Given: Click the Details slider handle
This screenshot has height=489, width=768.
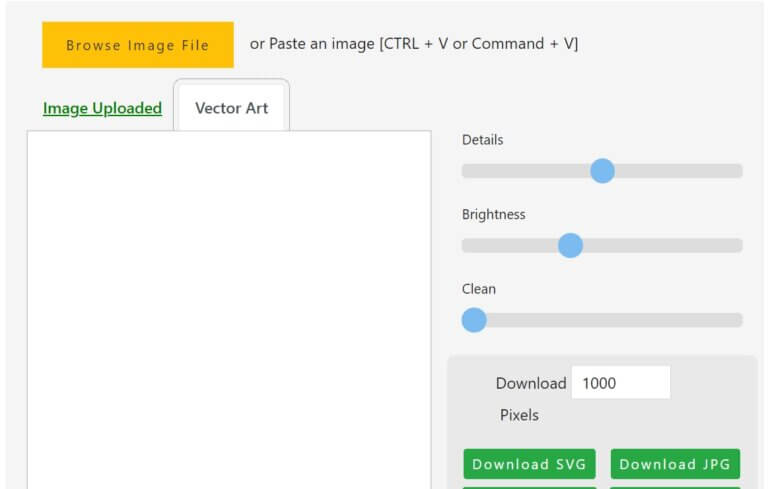Looking at the screenshot, I should [602, 171].
